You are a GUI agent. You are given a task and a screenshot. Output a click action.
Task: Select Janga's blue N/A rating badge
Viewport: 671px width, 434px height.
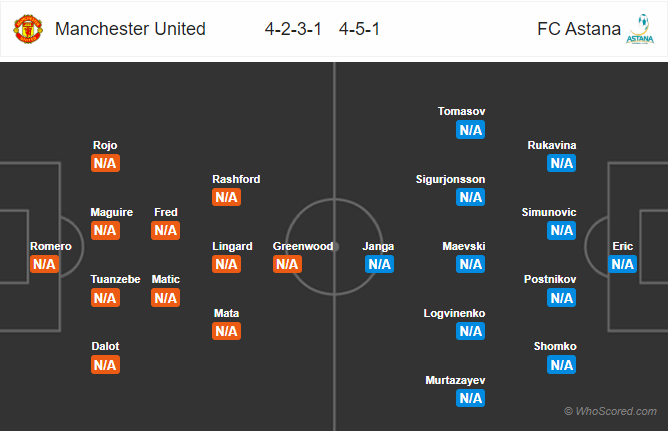click(379, 264)
